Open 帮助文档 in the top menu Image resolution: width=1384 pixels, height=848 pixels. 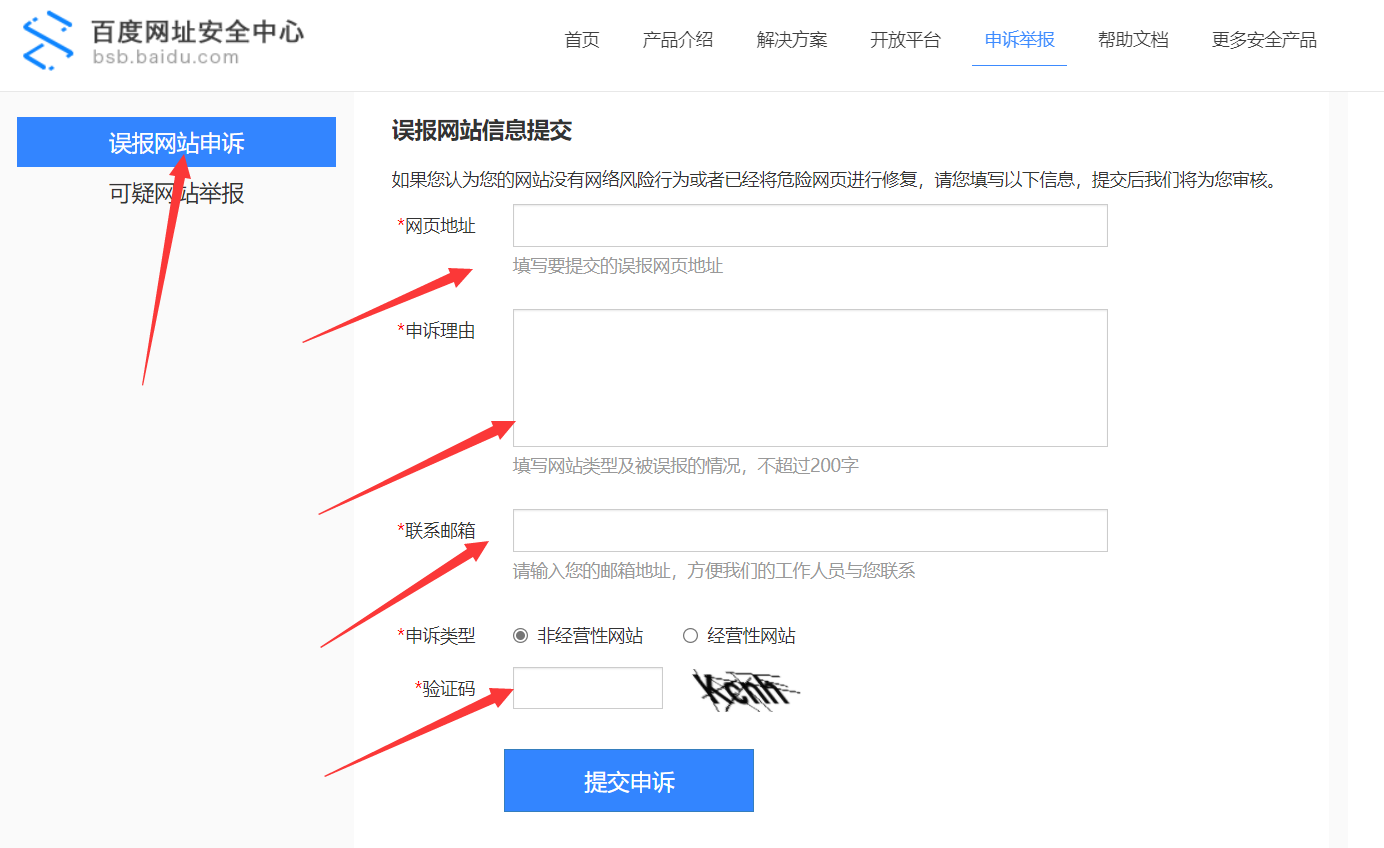click(1133, 40)
